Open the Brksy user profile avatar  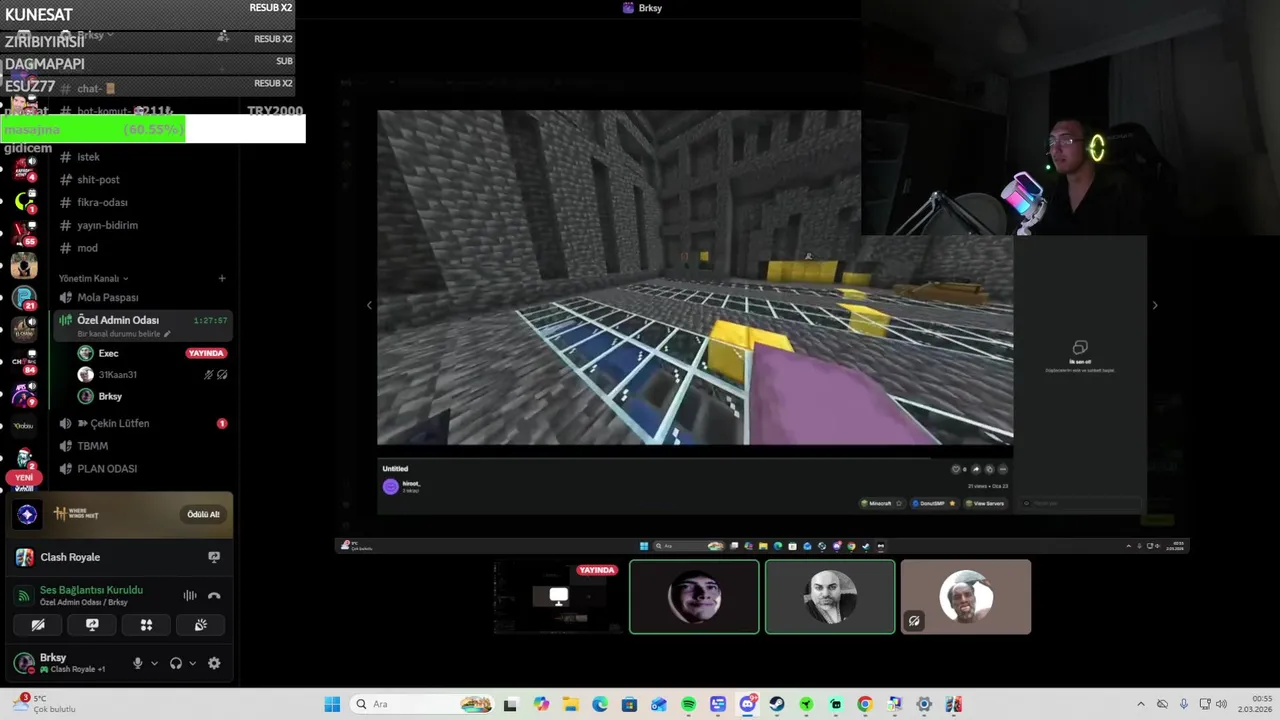click(x=24, y=663)
